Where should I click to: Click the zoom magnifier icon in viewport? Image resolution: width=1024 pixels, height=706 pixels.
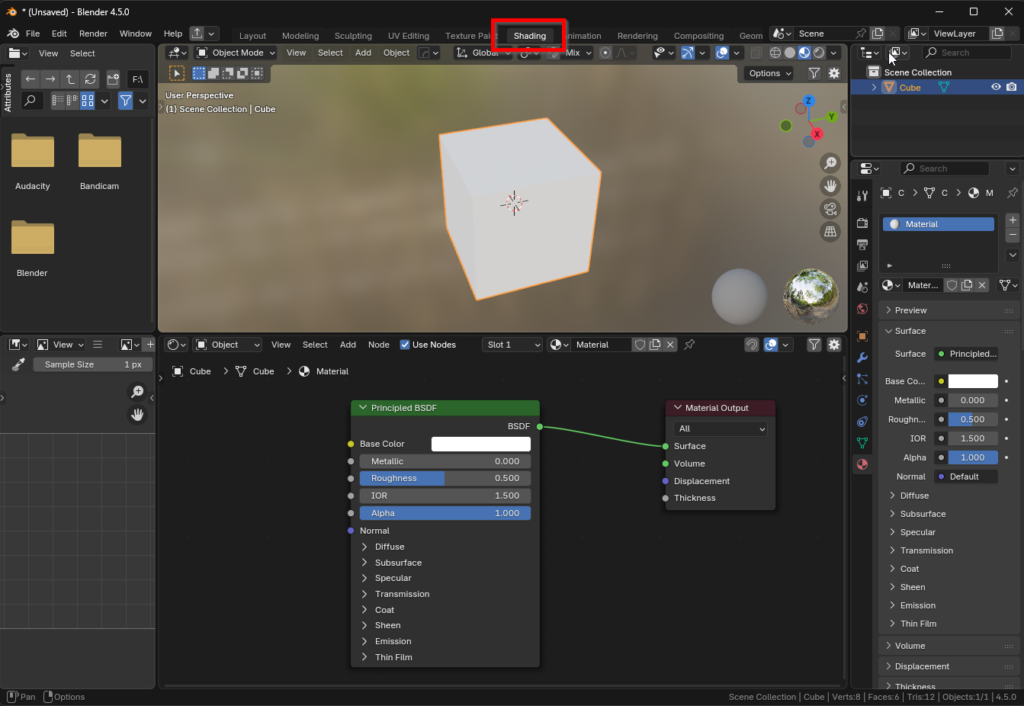(830, 163)
